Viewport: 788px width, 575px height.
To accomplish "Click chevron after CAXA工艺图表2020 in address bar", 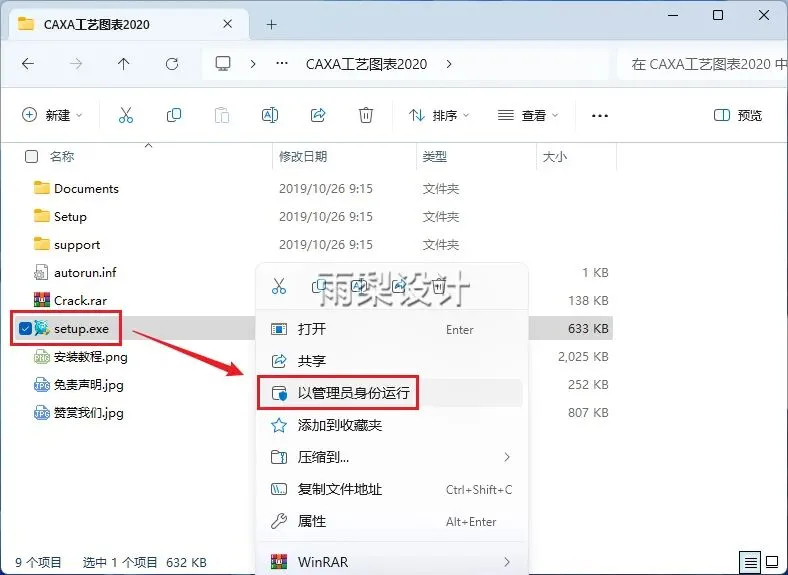I will coord(449,64).
